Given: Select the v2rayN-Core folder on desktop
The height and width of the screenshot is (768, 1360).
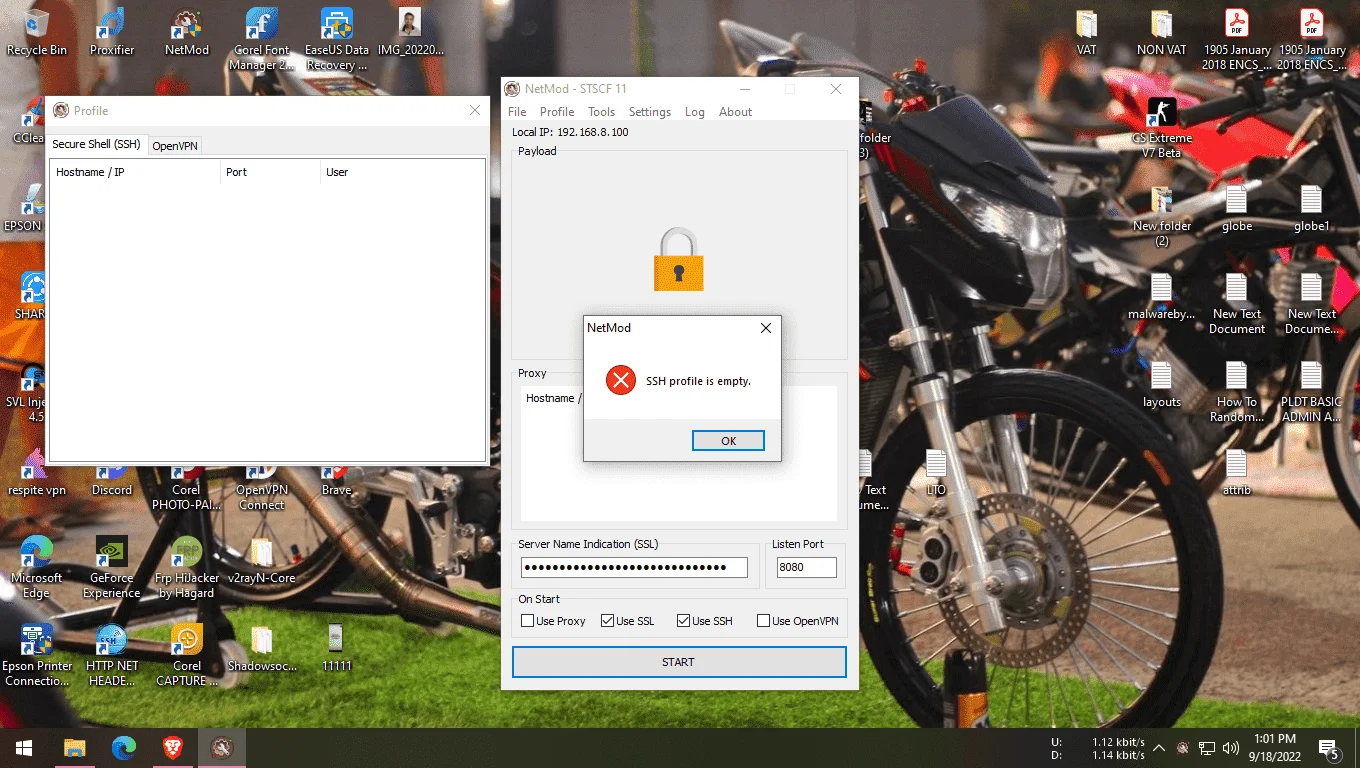Looking at the screenshot, I should pos(262,560).
